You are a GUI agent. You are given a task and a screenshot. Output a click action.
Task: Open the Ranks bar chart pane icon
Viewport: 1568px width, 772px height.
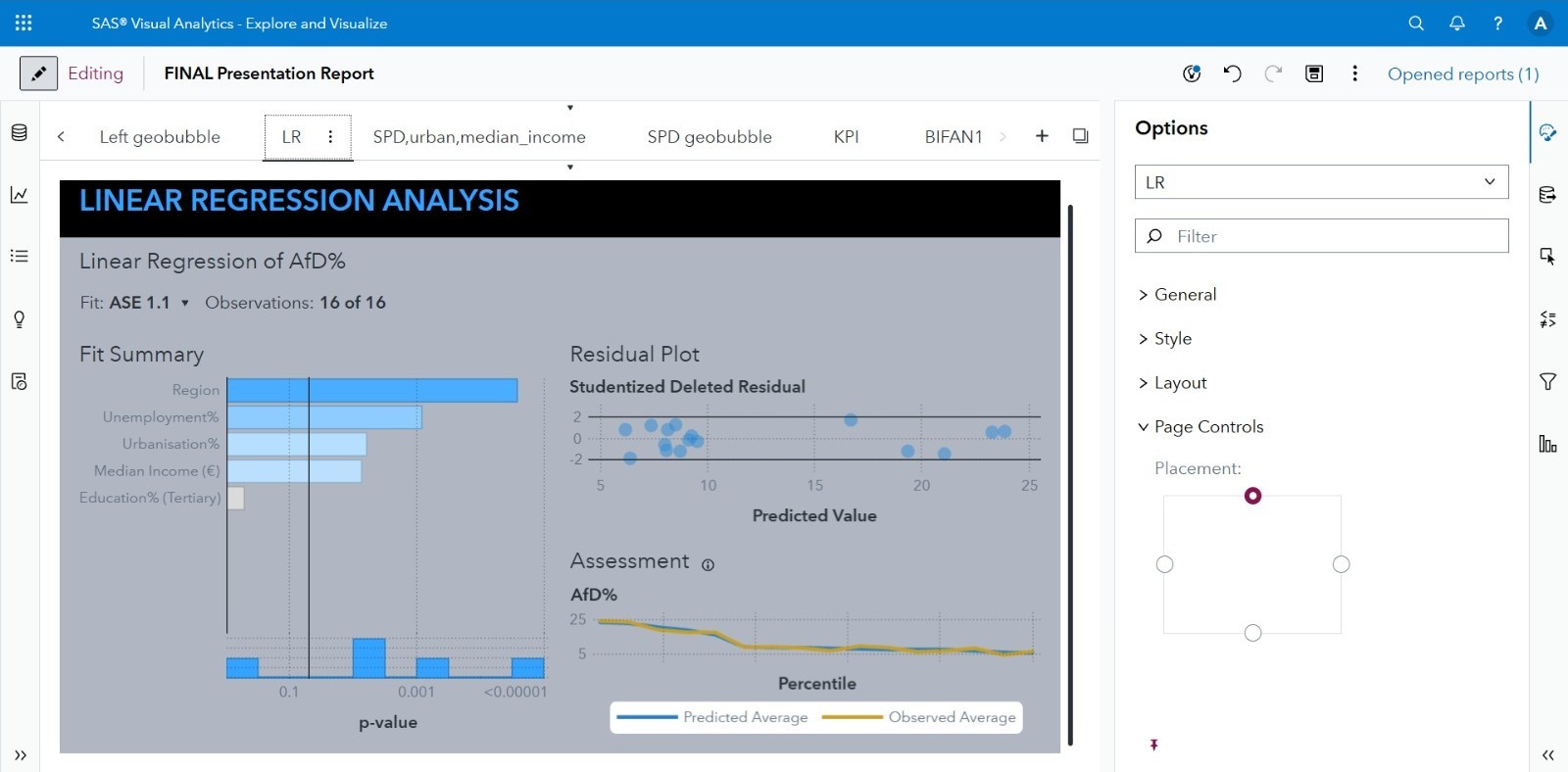tap(1547, 444)
